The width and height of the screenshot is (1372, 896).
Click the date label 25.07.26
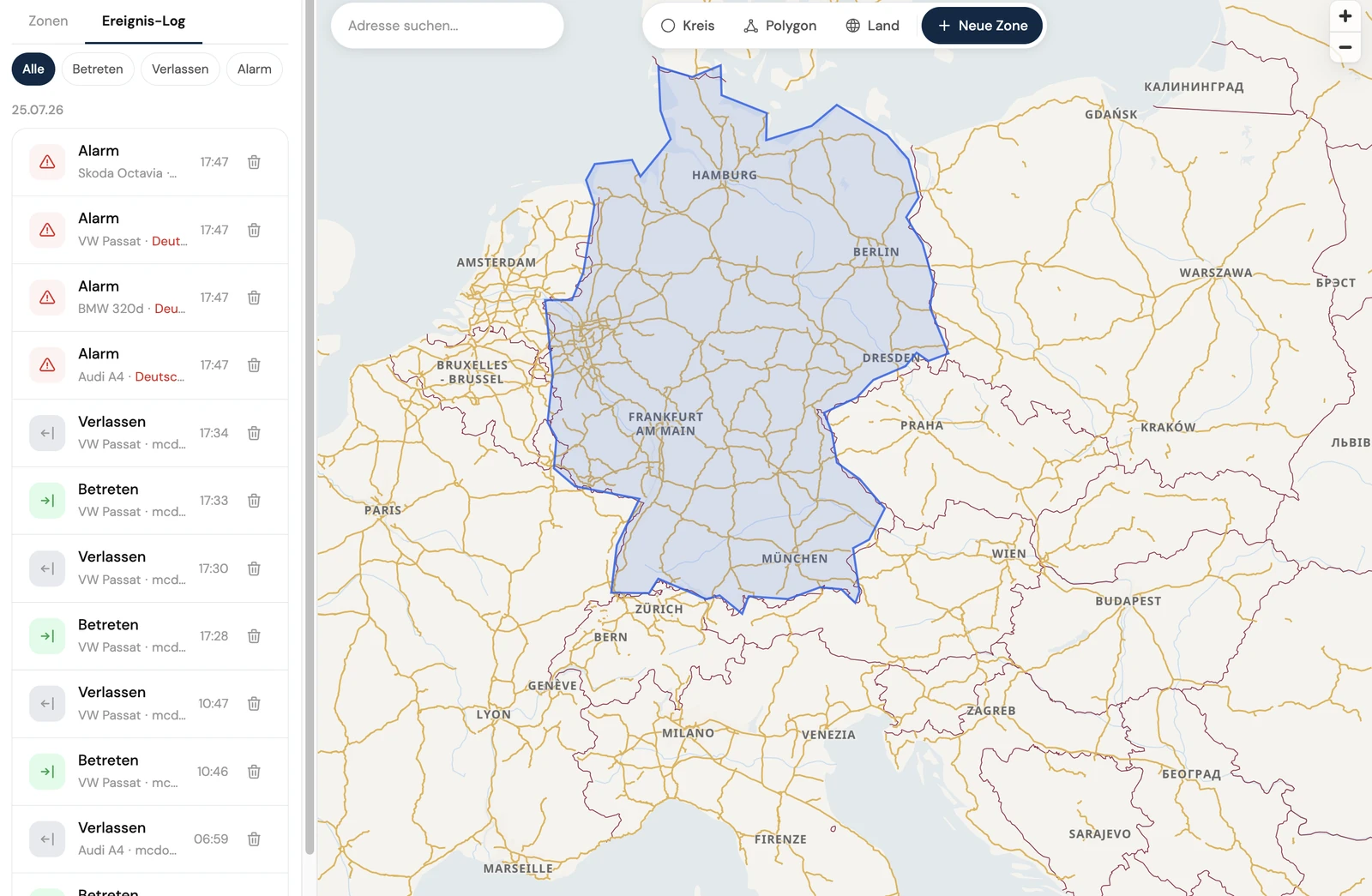[38, 110]
